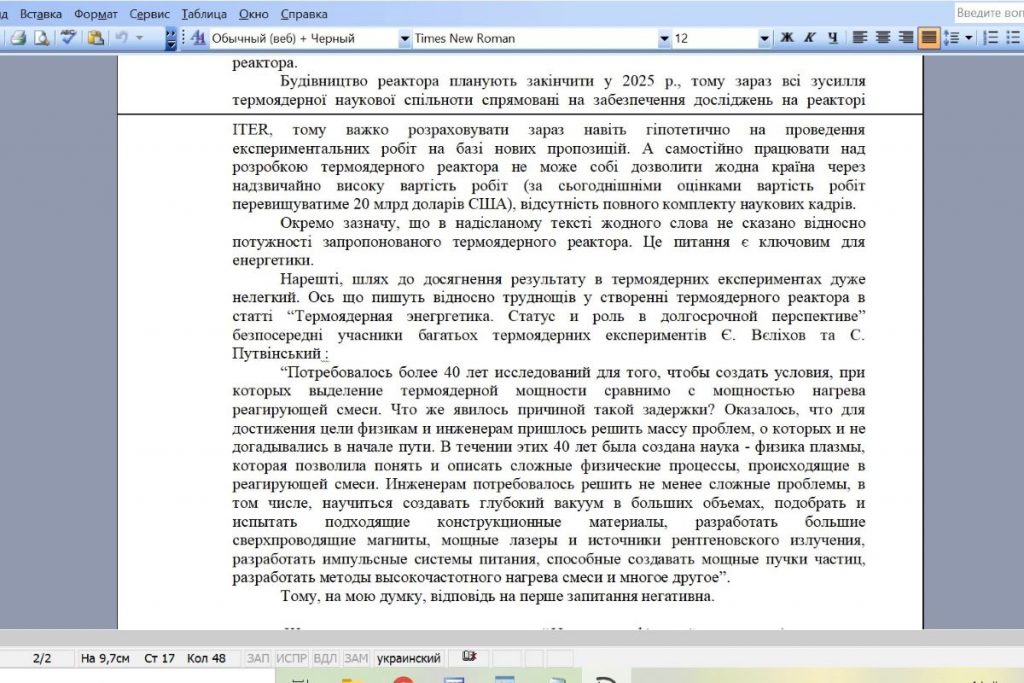1024x683 pixels.
Task: Click the Print icon in toolbar
Action: coord(18,38)
